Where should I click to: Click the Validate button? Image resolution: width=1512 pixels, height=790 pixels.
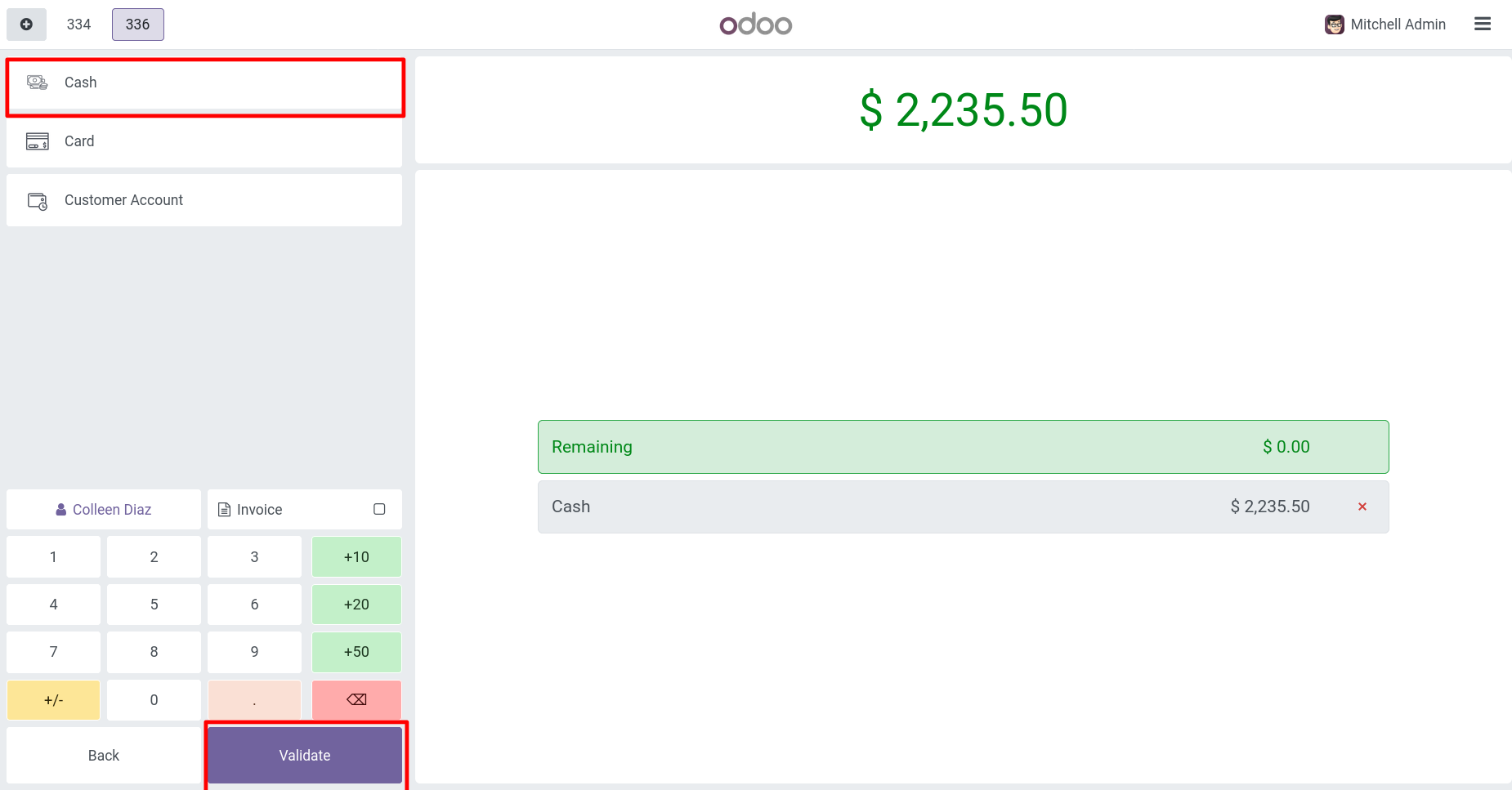coord(305,756)
